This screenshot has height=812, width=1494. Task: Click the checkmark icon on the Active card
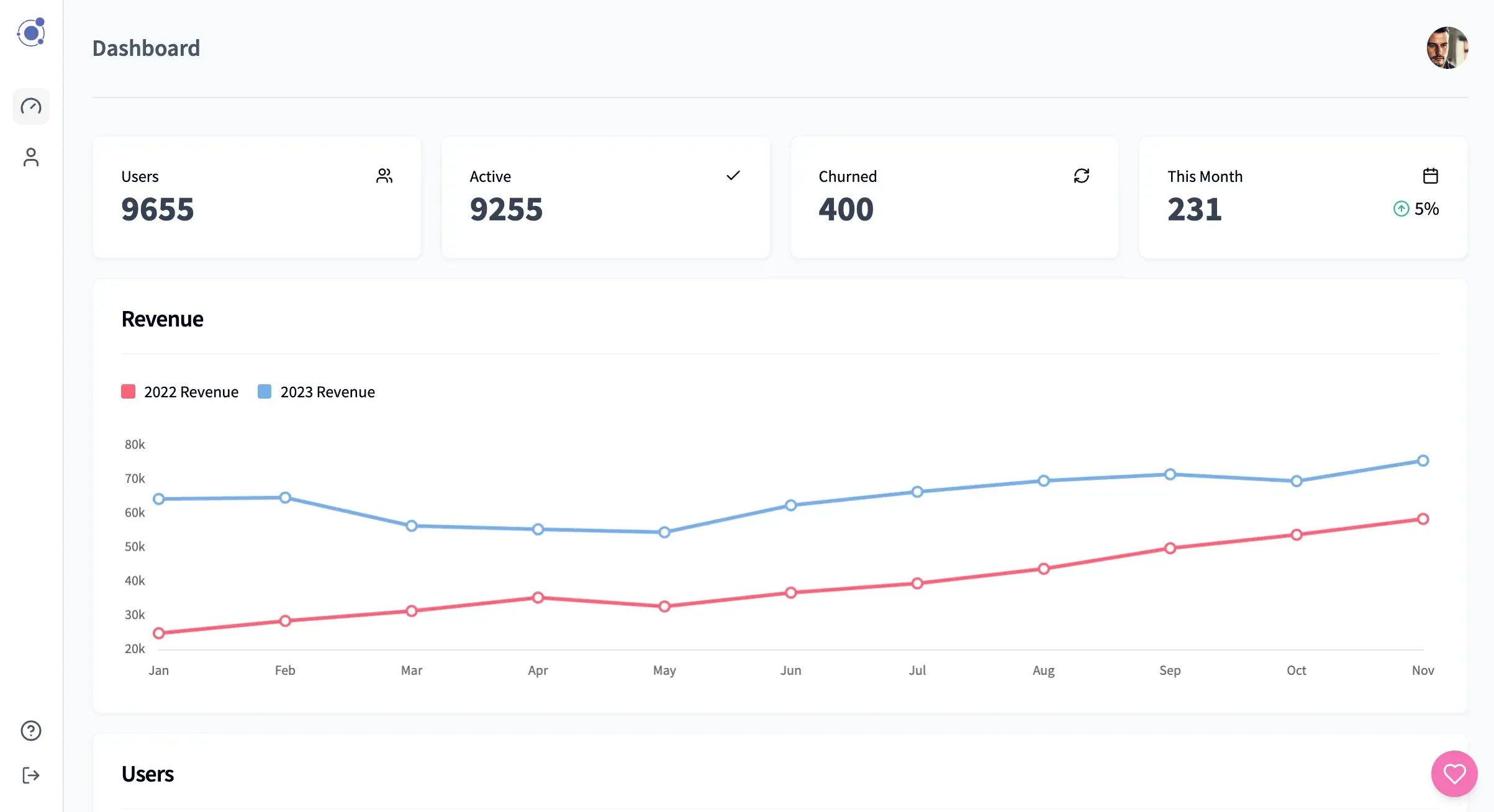(x=733, y=176)
